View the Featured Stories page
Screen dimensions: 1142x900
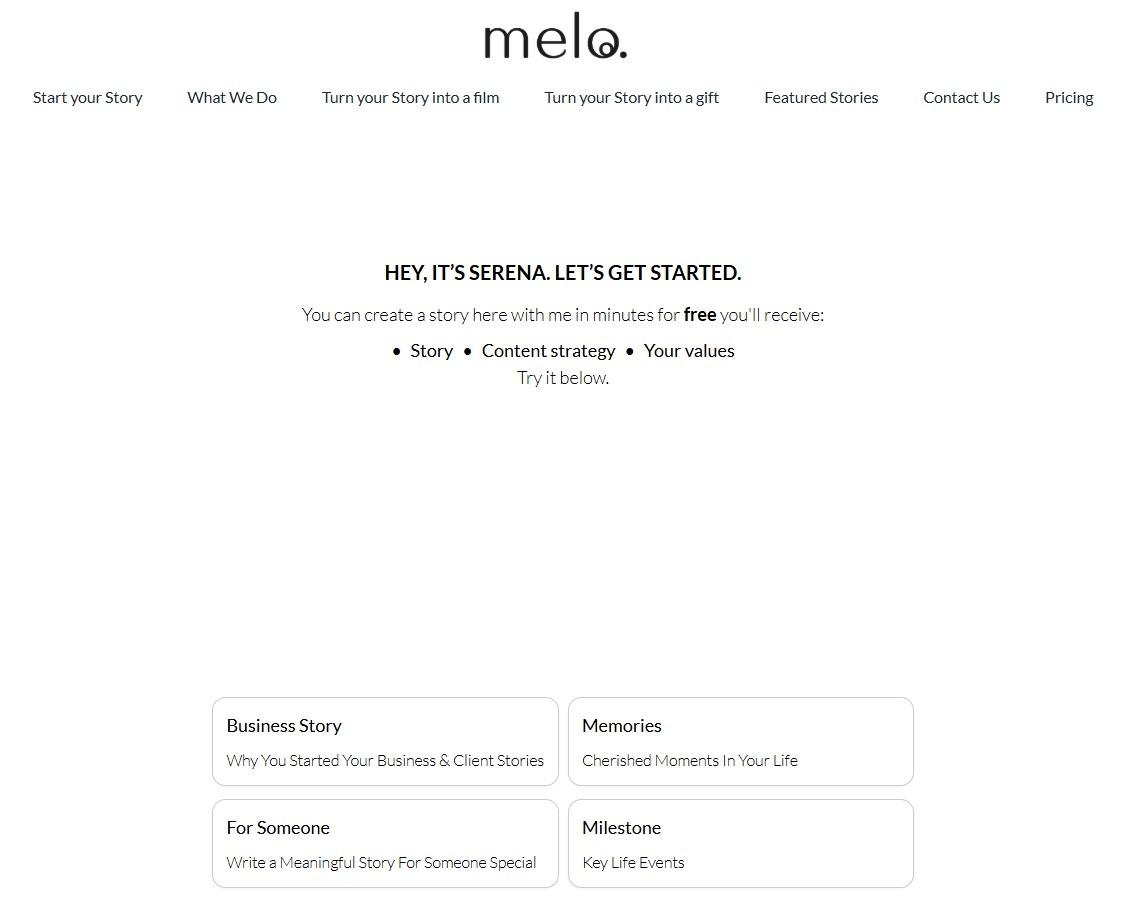[821, 98]
